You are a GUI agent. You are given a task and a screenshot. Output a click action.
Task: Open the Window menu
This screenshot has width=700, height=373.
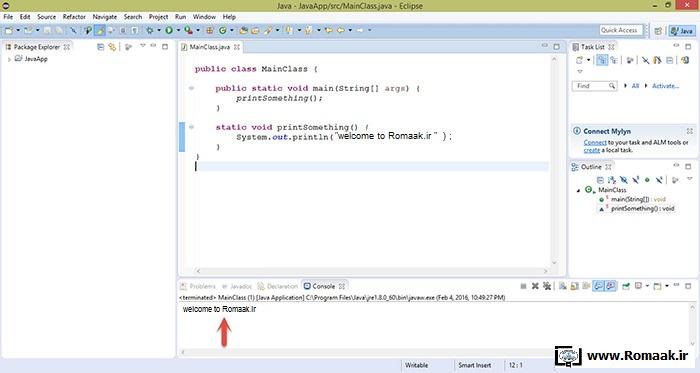[x=204, y=17]
